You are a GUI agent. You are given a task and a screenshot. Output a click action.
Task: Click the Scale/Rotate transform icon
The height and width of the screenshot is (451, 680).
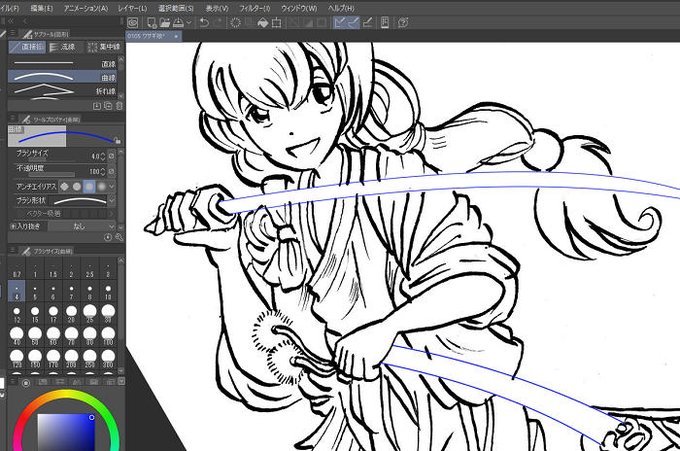[x=276, y=23]
